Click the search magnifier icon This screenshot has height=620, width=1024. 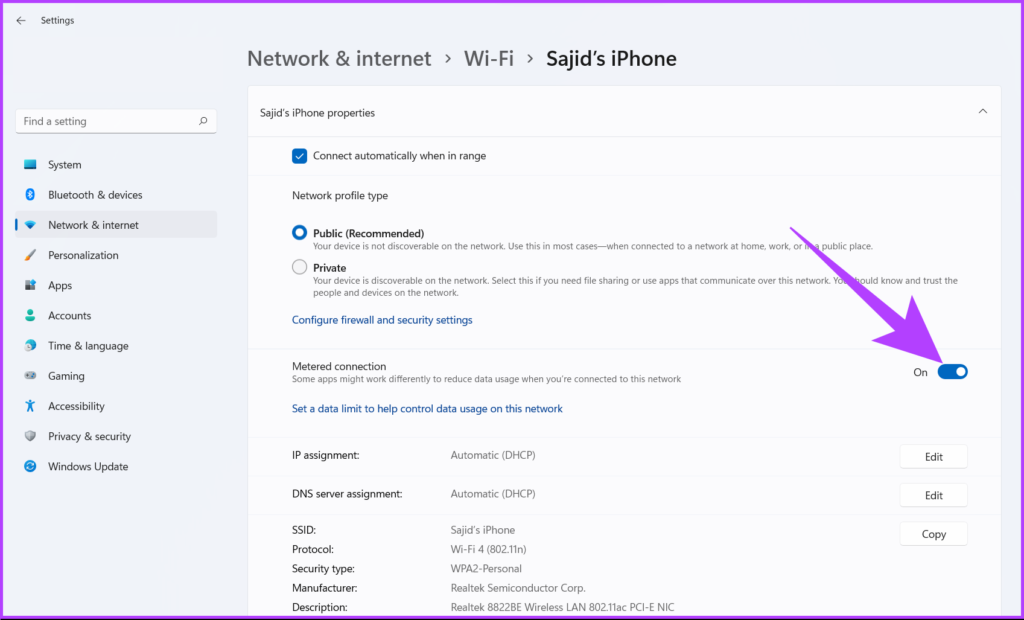203,121
